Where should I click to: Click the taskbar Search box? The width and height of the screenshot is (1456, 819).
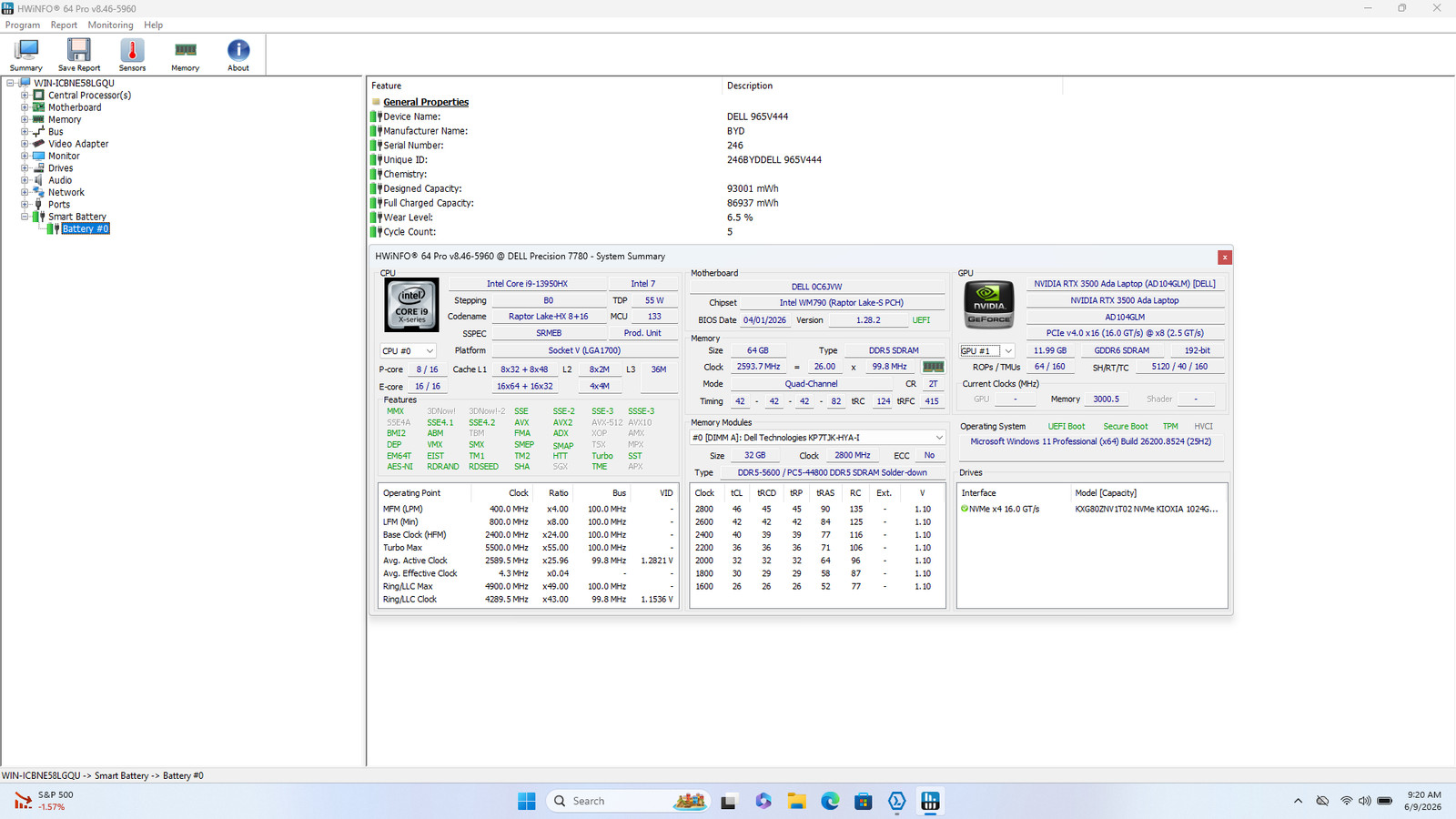(628, 801)
